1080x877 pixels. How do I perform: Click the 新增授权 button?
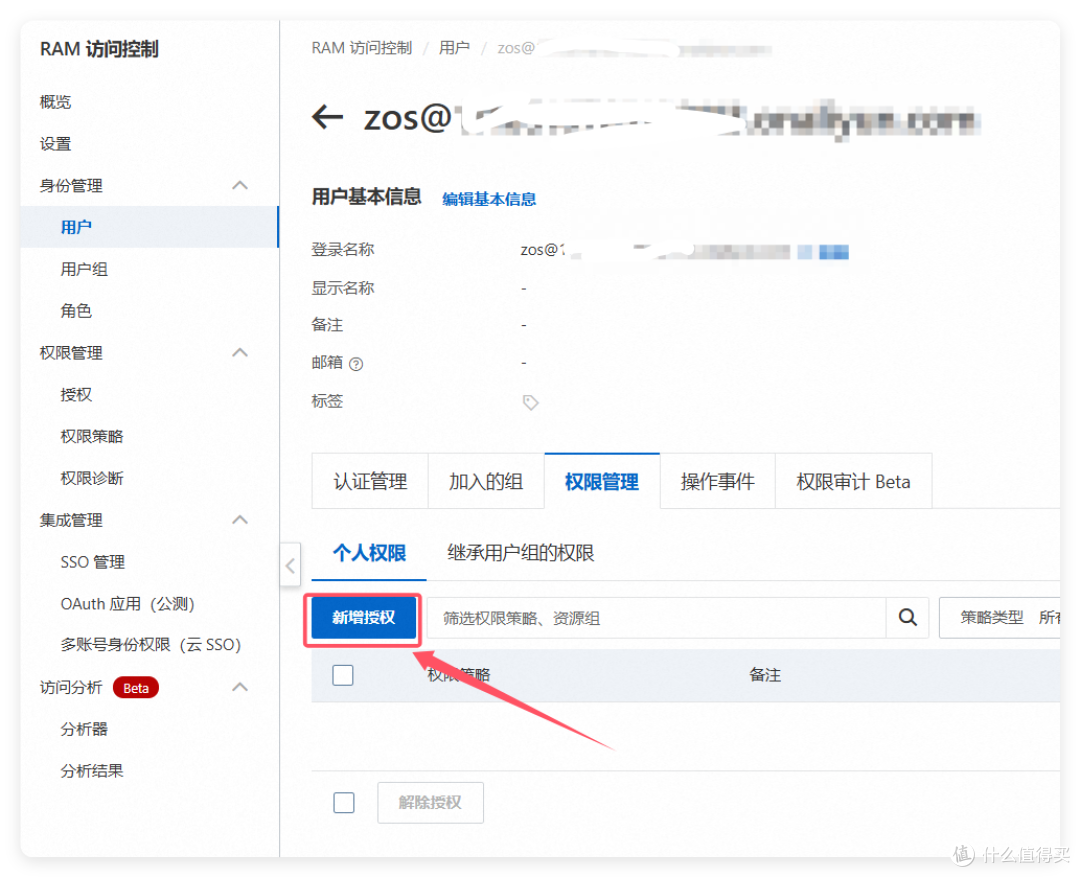(362, 618)
